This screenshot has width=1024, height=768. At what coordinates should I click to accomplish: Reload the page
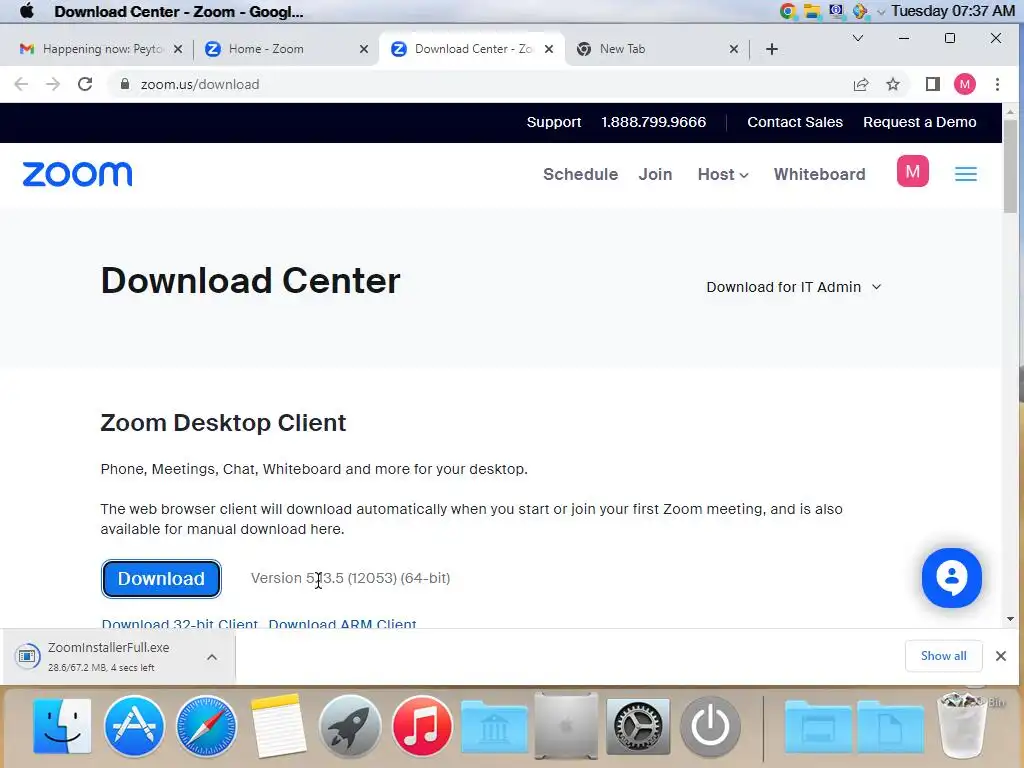(85, 84)
